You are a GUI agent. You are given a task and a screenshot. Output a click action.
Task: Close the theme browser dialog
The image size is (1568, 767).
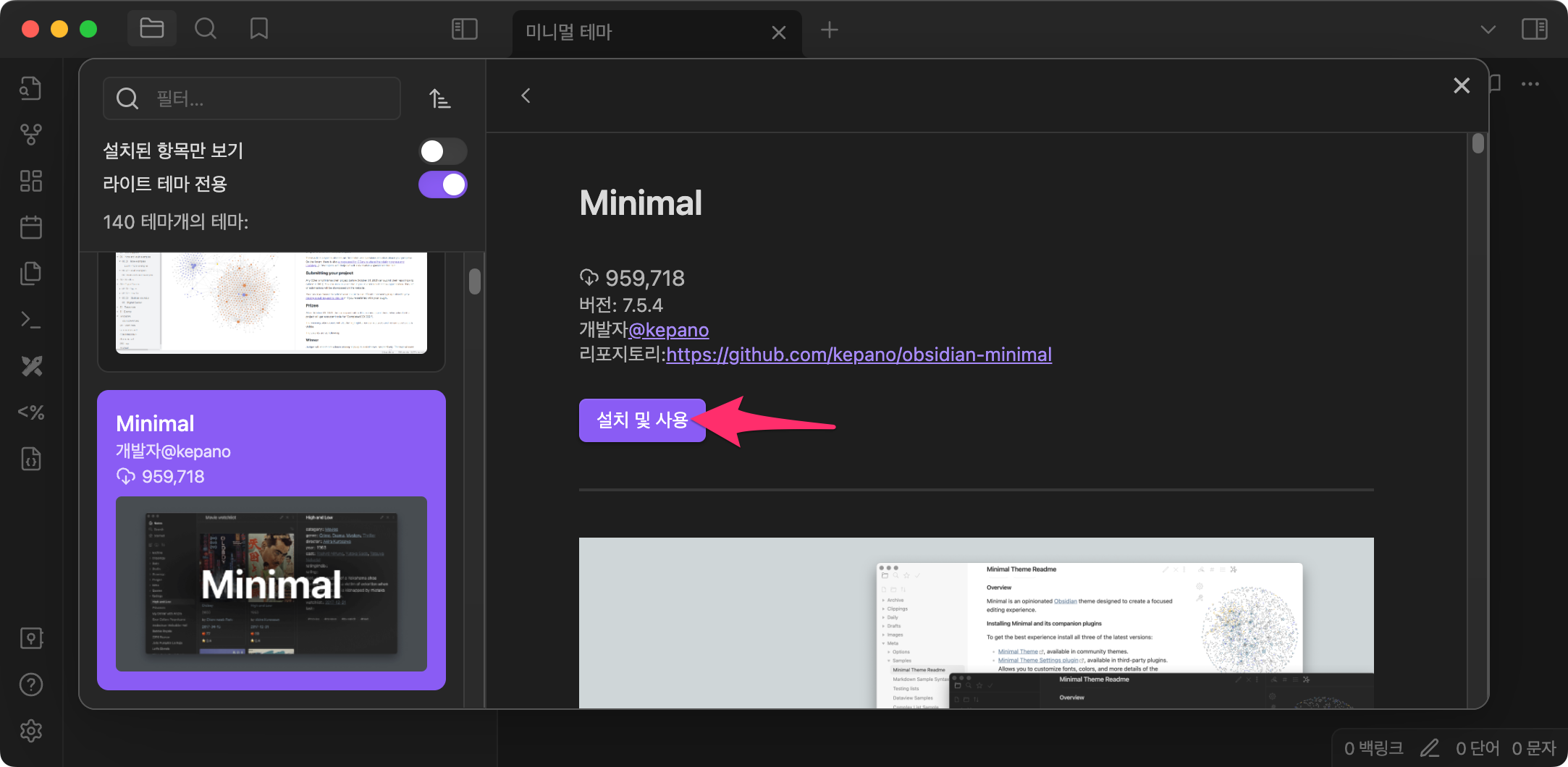point(1462,85)
